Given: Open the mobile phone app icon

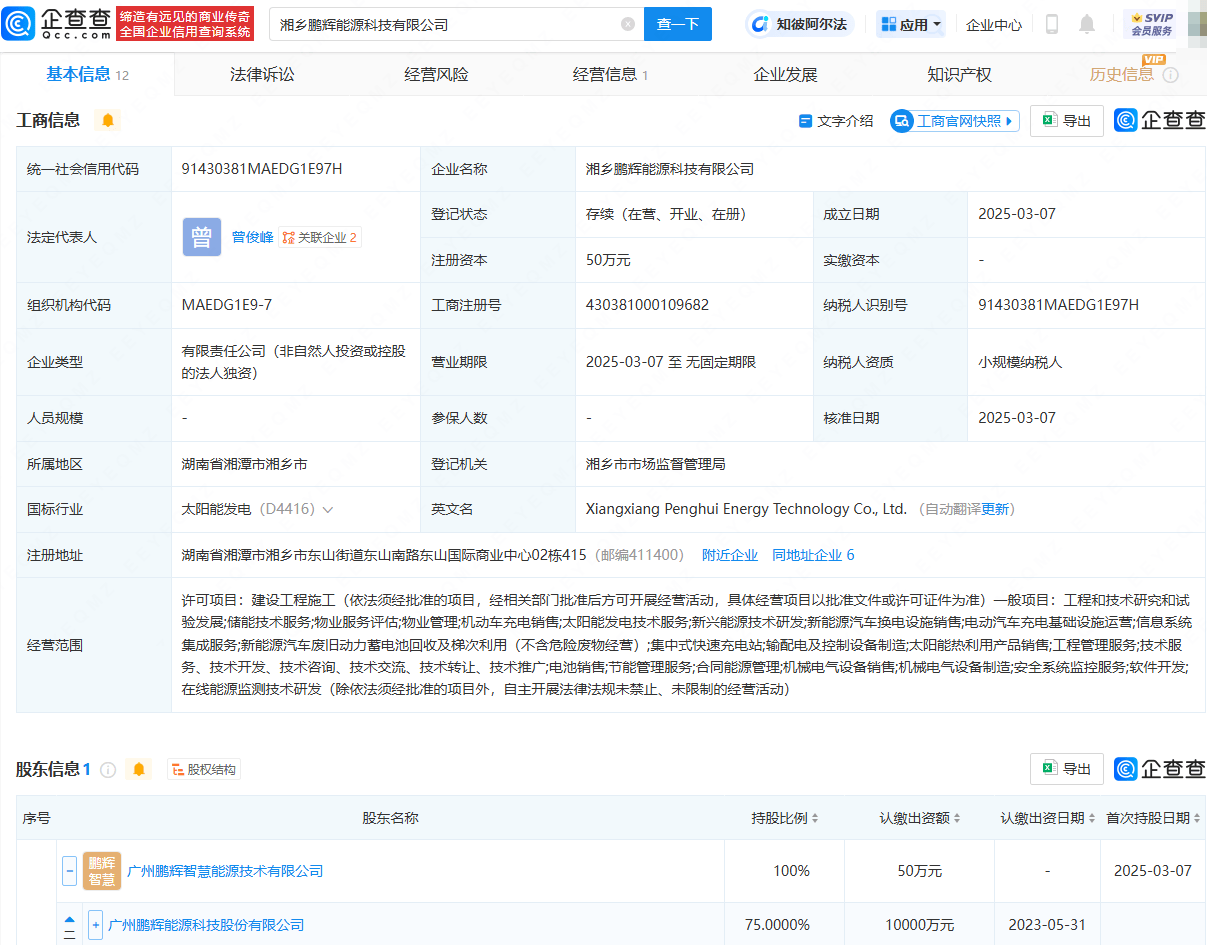Looking at the screenshot, I should [1052, 24].
